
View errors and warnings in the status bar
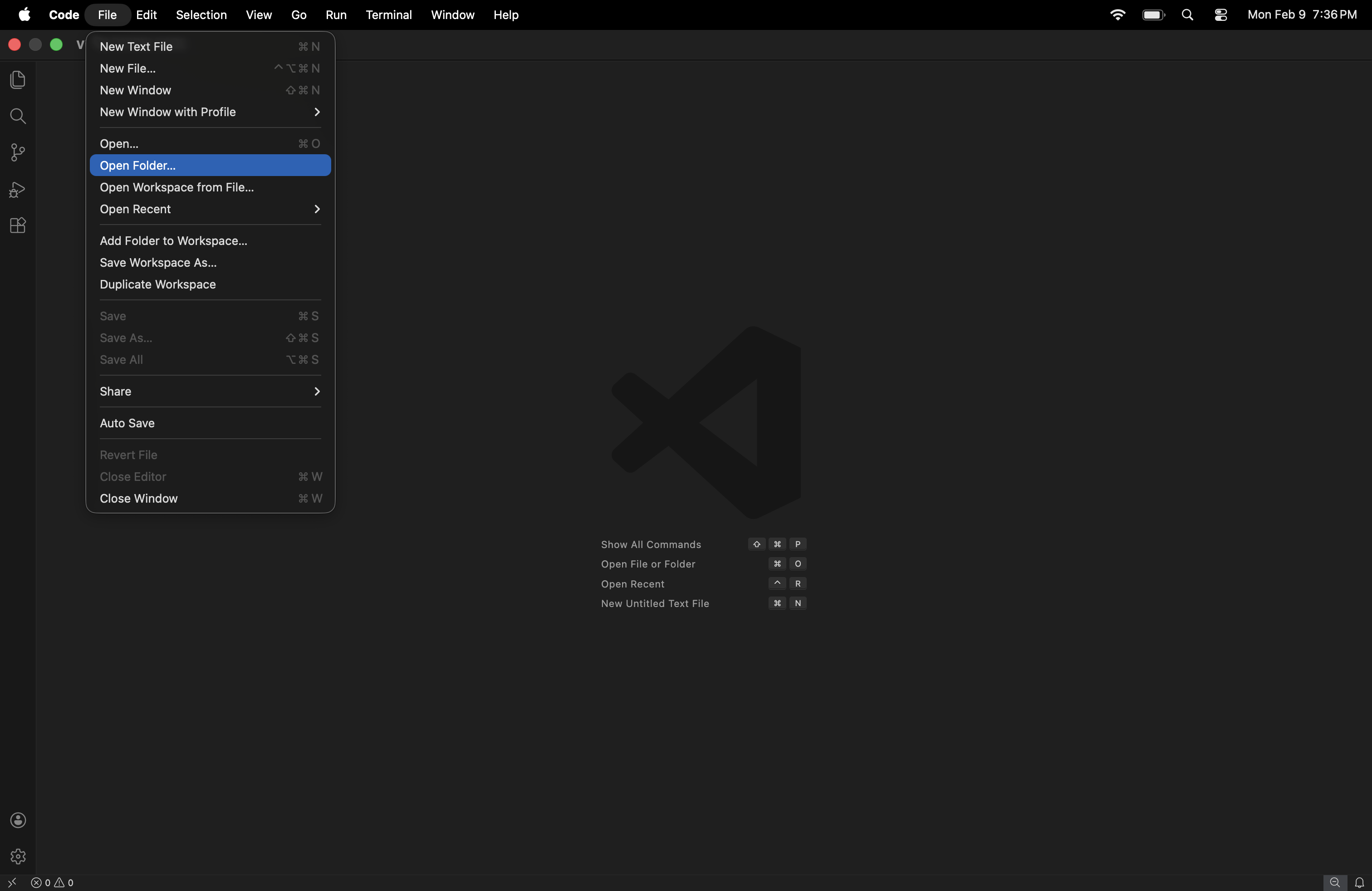tap(52, 882)
